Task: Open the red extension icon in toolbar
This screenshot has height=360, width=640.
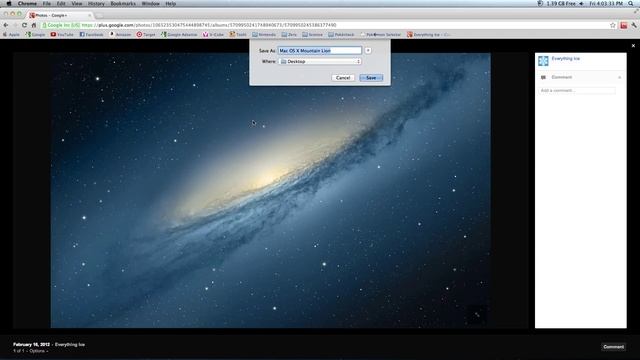Action: point(624,25)
